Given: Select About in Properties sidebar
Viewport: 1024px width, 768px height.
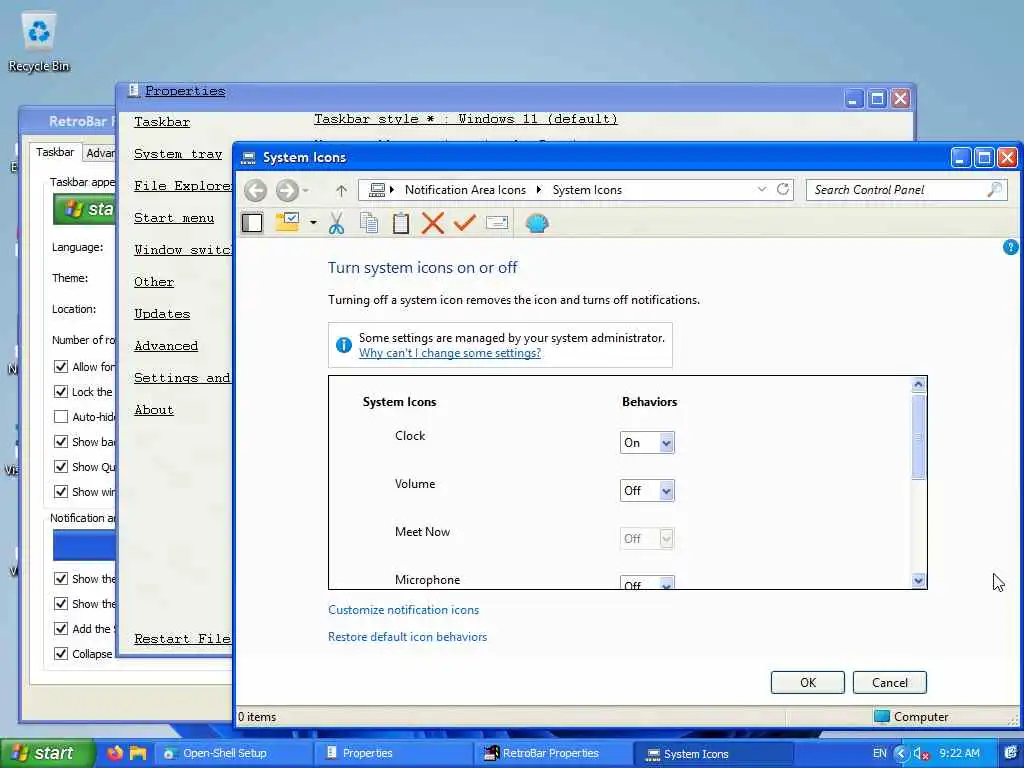Looking at the screenshot, I should (153, 410).
